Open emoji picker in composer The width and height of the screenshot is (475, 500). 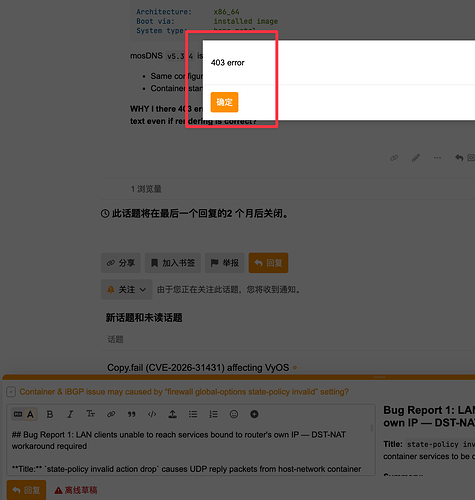click(234, 414)
